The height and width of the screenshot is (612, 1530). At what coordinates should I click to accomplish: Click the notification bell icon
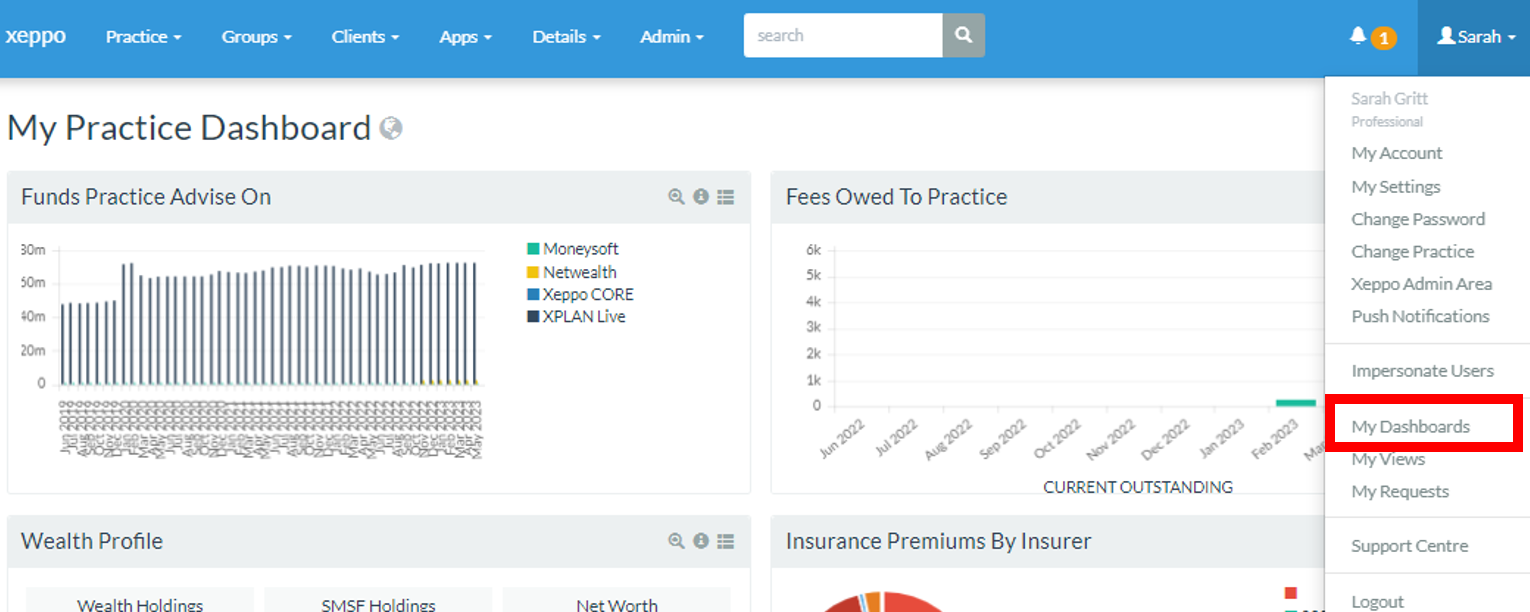(1357, 37)
